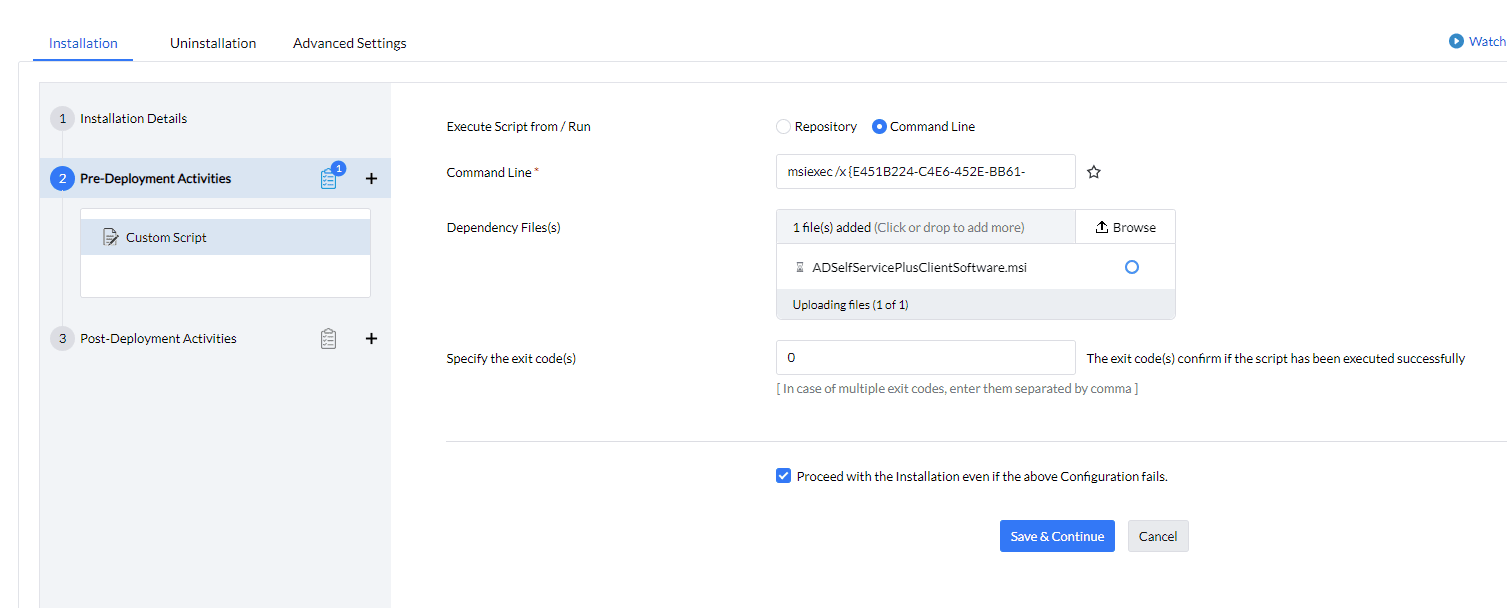Image resolution: width=1507 pixels, height=608 pixels.
Task: Switch to the Uninstallation tab
Action: coord(213,43)
